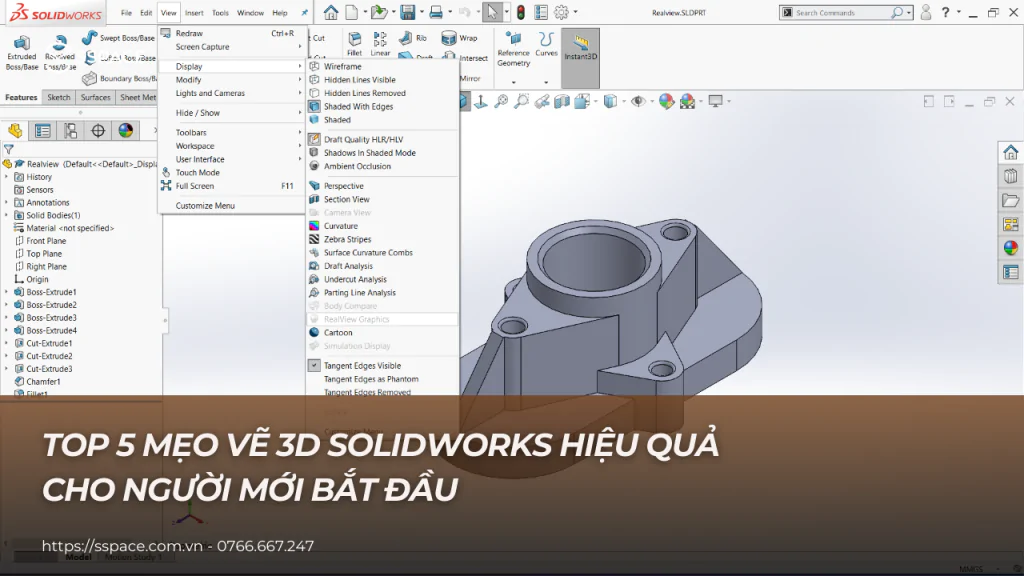Image resolution: width=1024 pixels, height=576 pixels.
Task: Click the New document icon
Action: point(352,12)
